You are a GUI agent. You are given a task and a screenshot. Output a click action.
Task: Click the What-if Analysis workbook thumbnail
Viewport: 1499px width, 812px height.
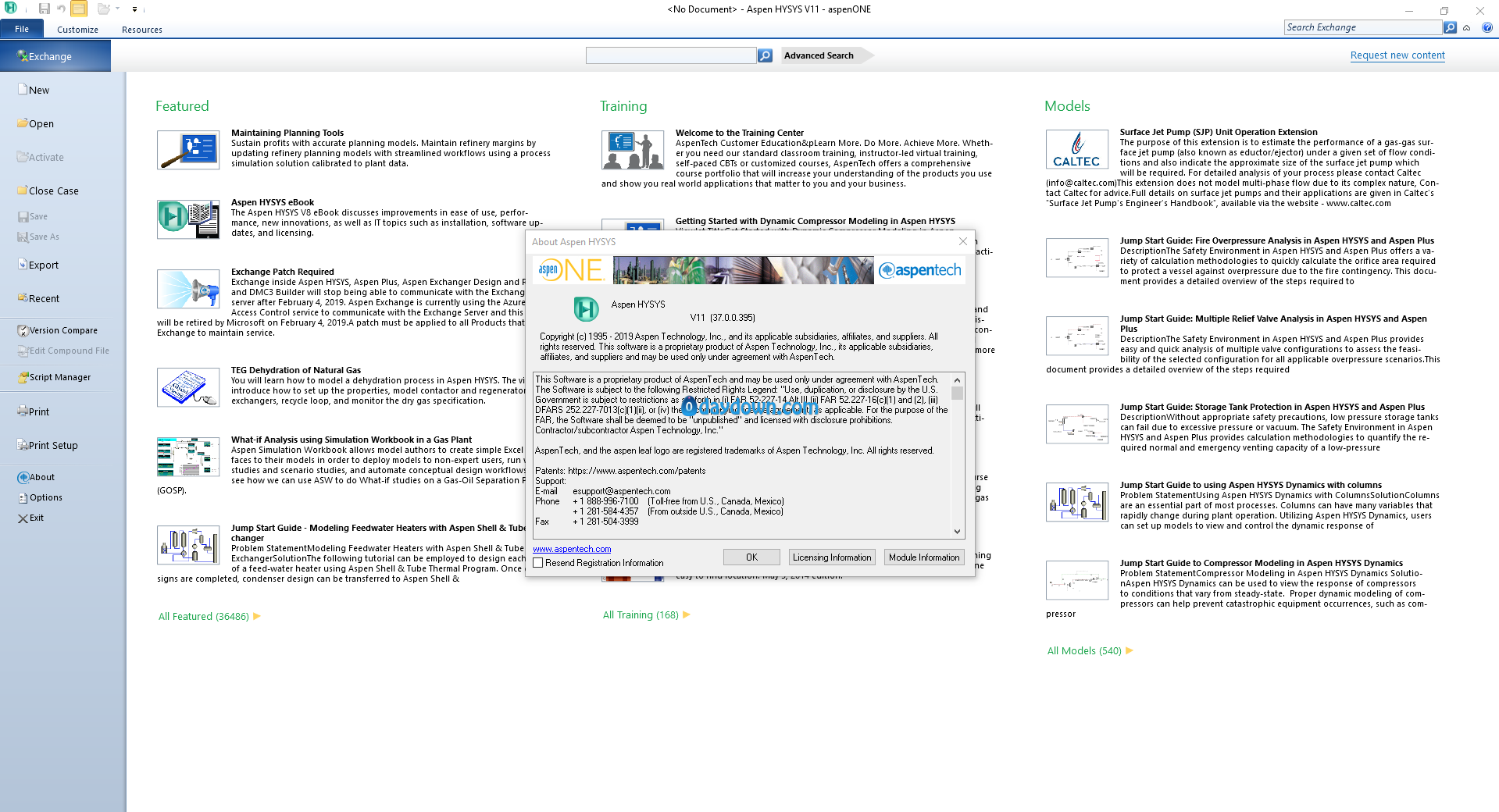tap(188, 457)
